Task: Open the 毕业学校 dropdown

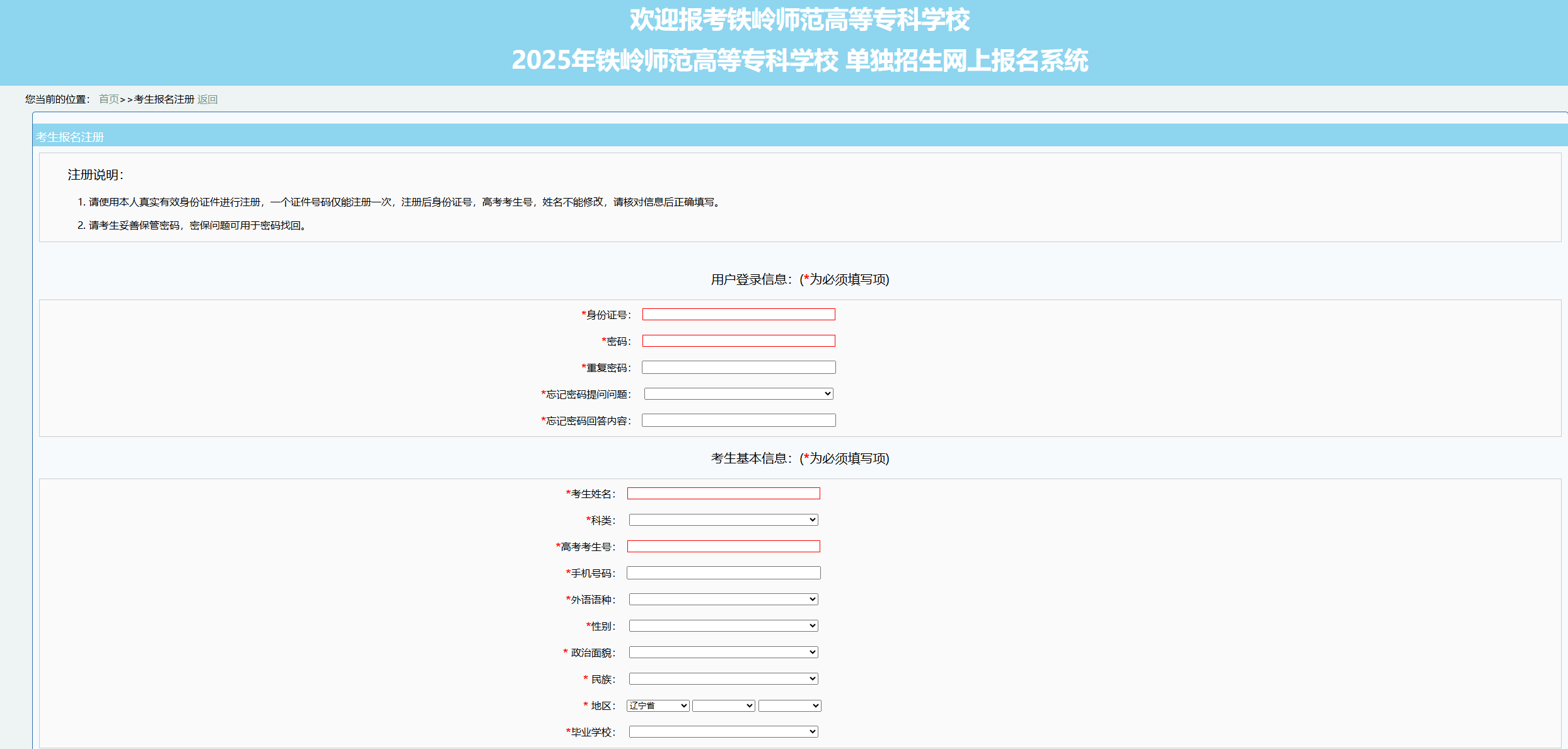Action: pos(724,731)
